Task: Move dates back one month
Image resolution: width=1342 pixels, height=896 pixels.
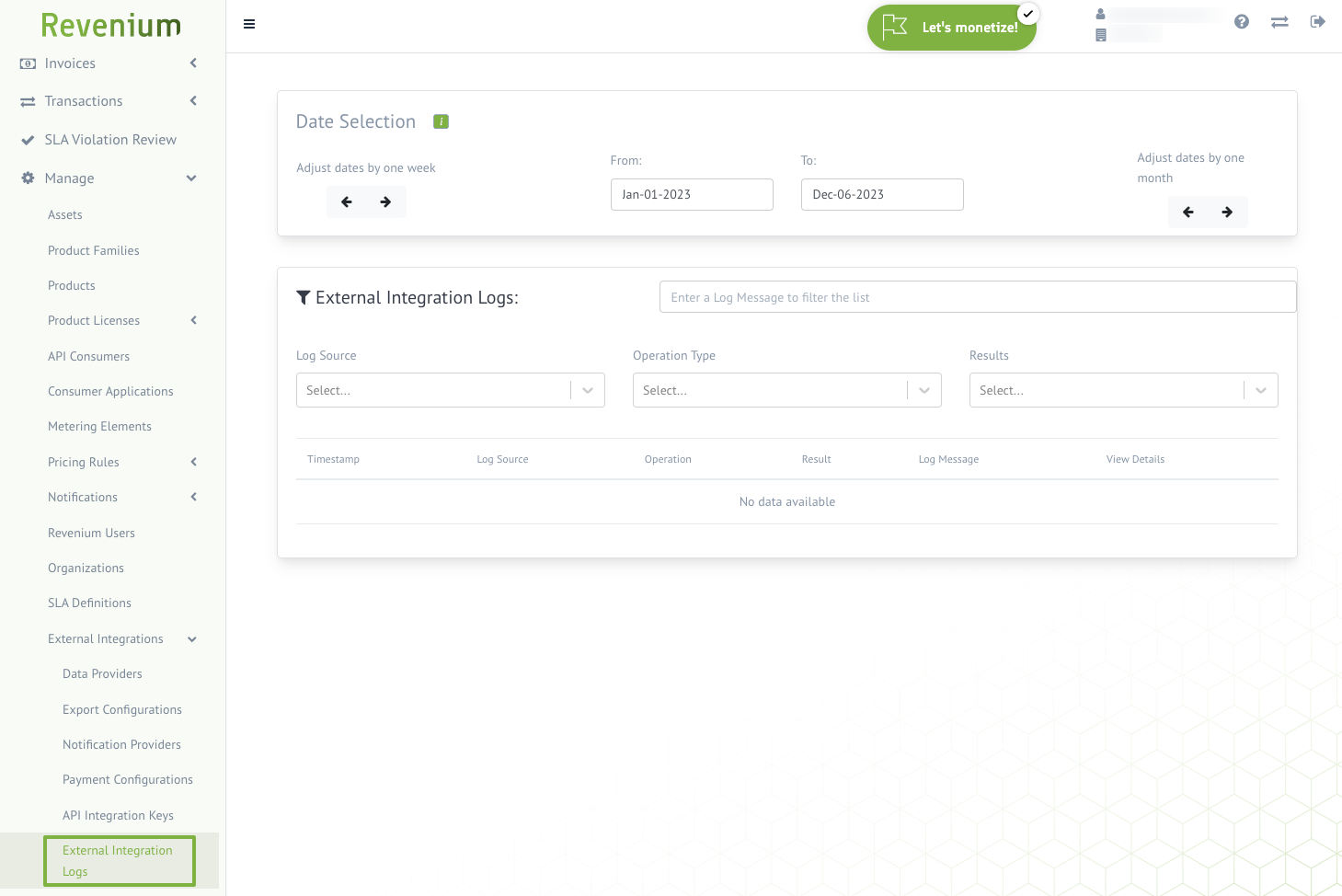Action: tap(1188, 213)
